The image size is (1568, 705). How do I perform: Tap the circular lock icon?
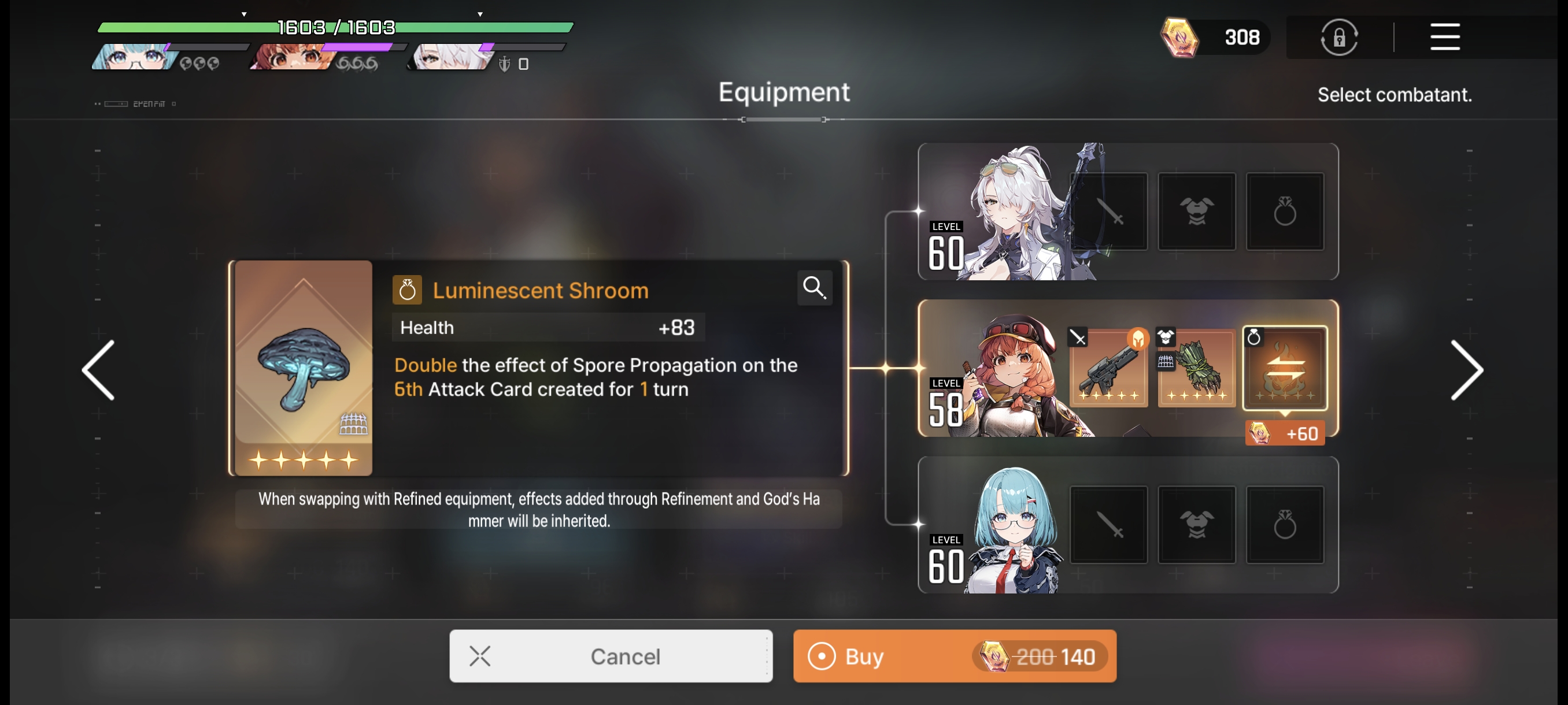click(1339, 37)
